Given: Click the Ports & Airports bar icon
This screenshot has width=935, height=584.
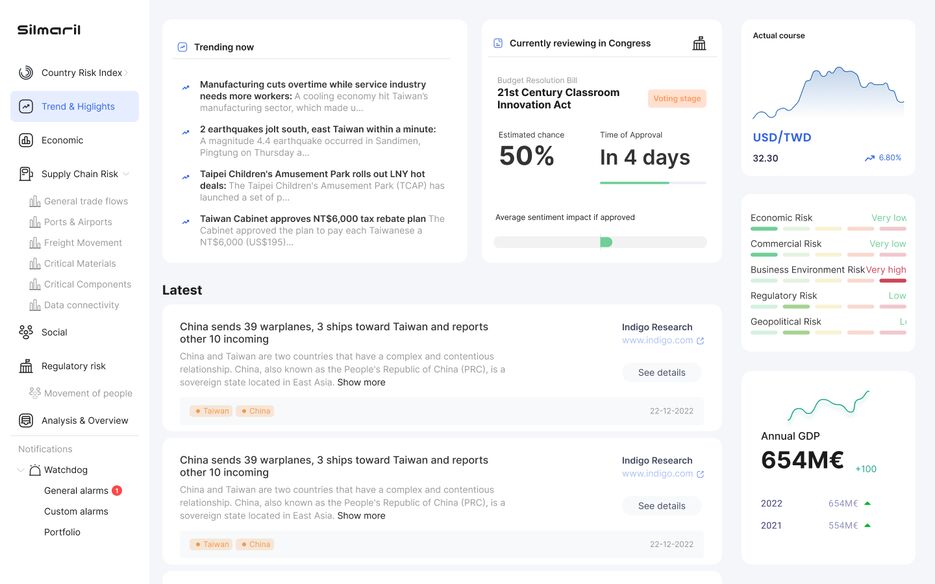Looking at the screenshot, I should pyautogui.click(x=35, y=222).
